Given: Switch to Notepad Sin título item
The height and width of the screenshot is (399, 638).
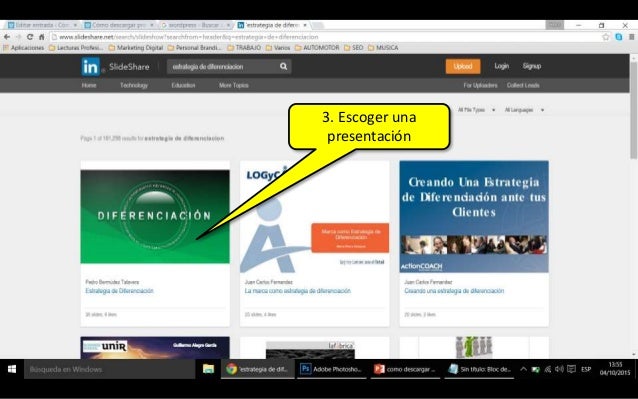Looking at the screenshot, I should pyautogui.click(x=479, y=369).
